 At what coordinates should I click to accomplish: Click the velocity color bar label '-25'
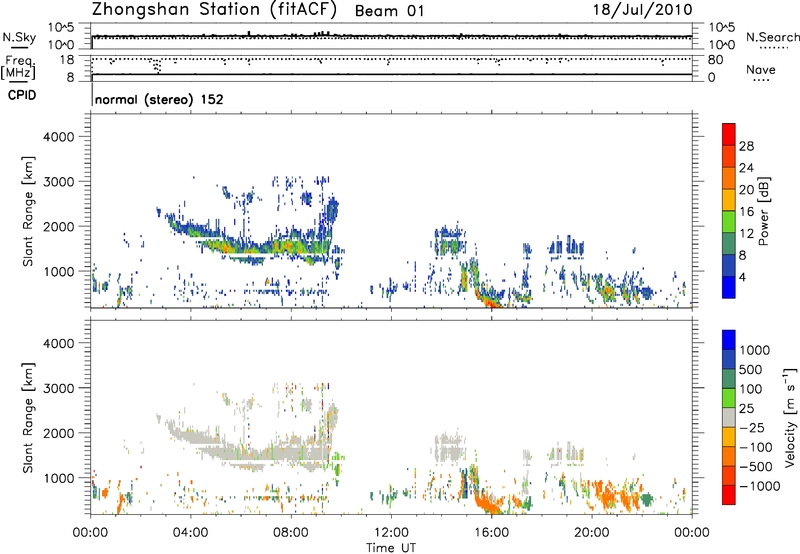(x=751, y=427)
